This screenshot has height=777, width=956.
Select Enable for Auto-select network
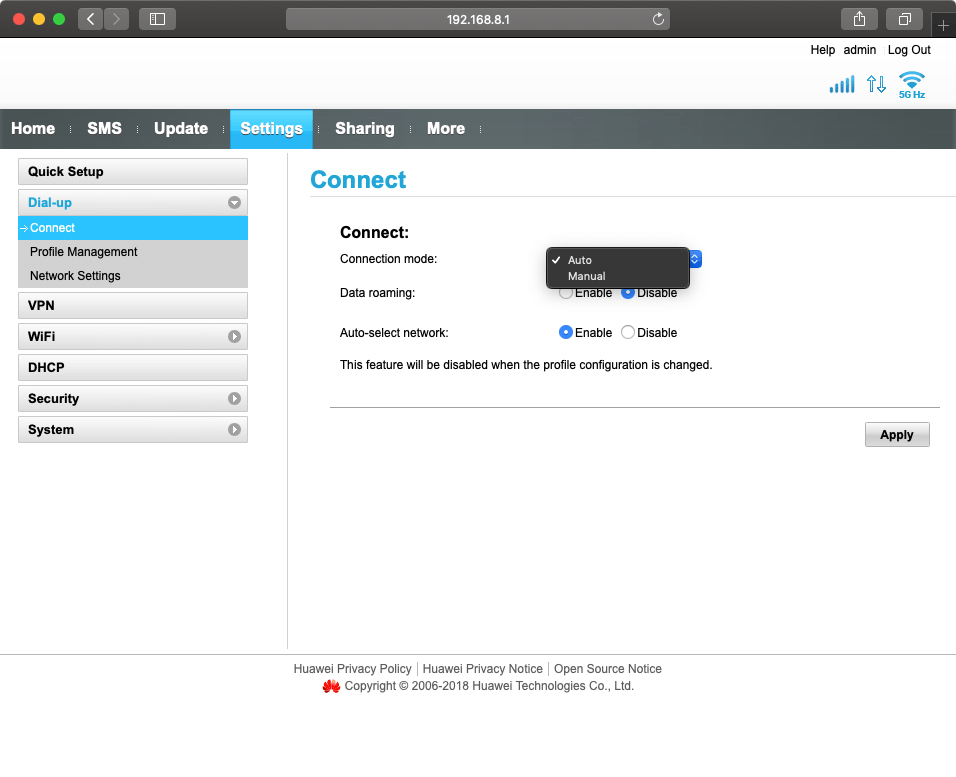[x=566, y=332]
